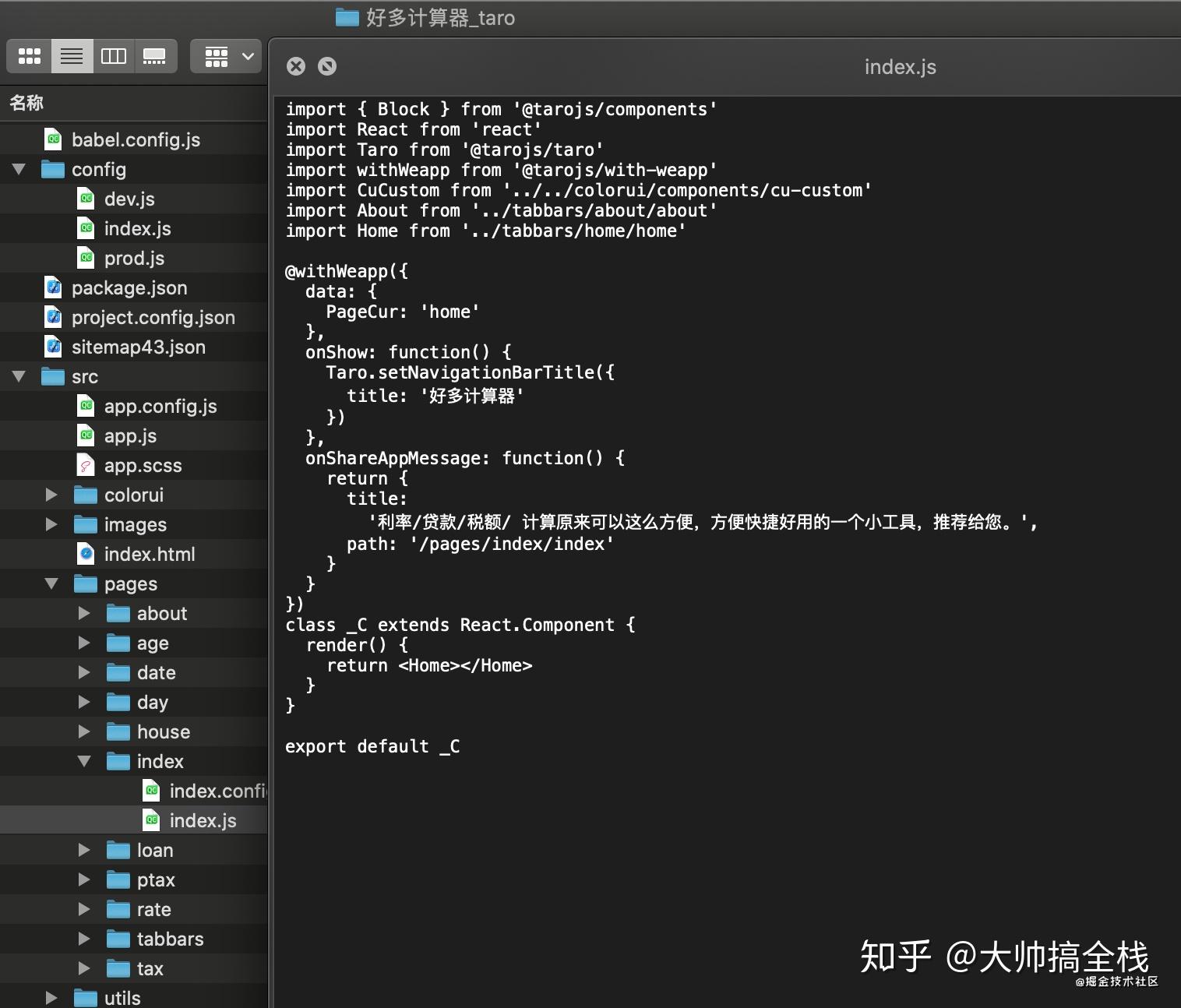Switch Finder to column view
Viewport: 1181px width, 1008px height.
point(114,56)
